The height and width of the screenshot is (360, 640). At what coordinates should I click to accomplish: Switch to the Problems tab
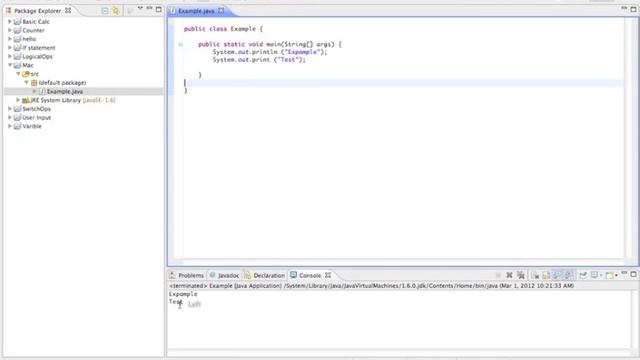pos(187,276)
